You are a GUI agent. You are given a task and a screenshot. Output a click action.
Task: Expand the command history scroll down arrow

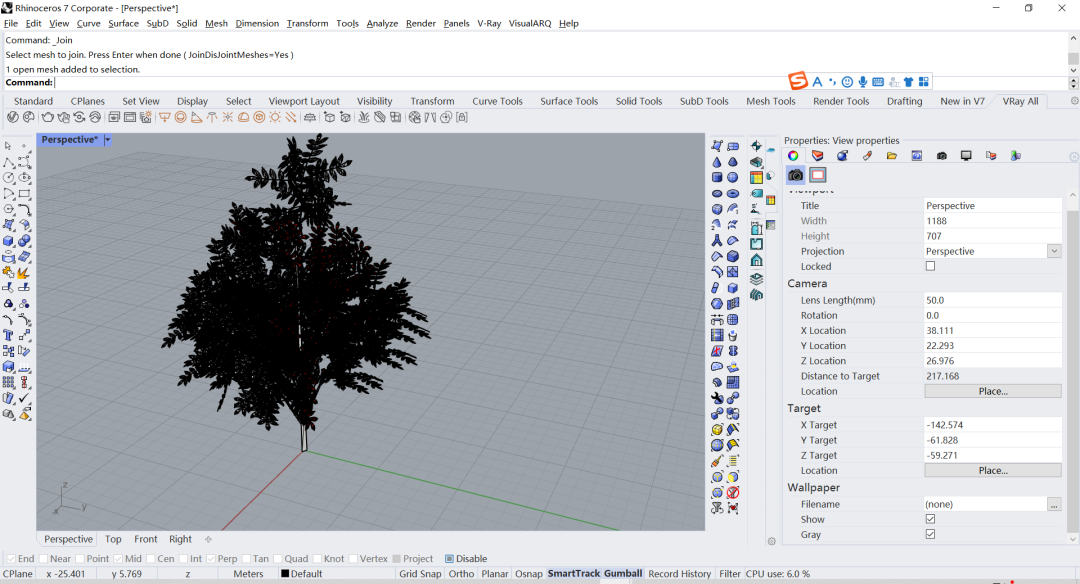point(1073,70)
